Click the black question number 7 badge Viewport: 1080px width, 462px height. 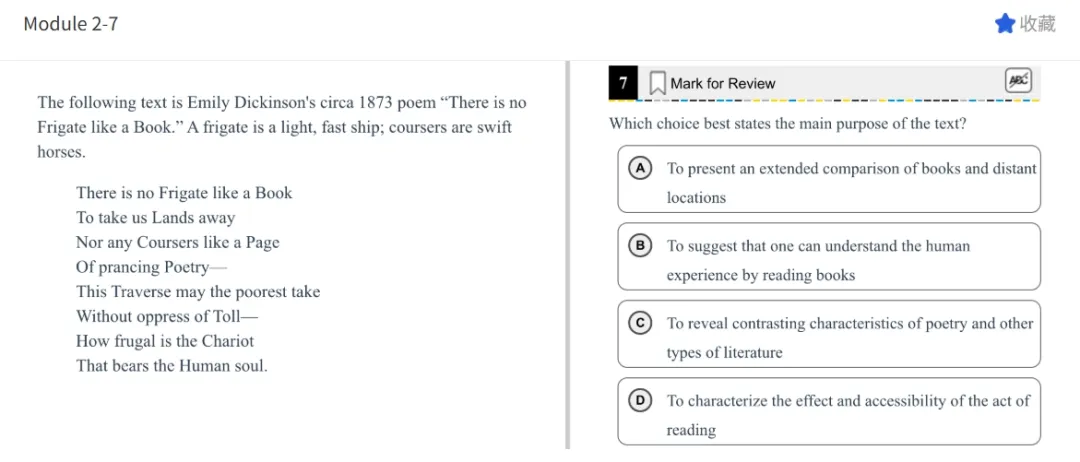click(623, 83)
